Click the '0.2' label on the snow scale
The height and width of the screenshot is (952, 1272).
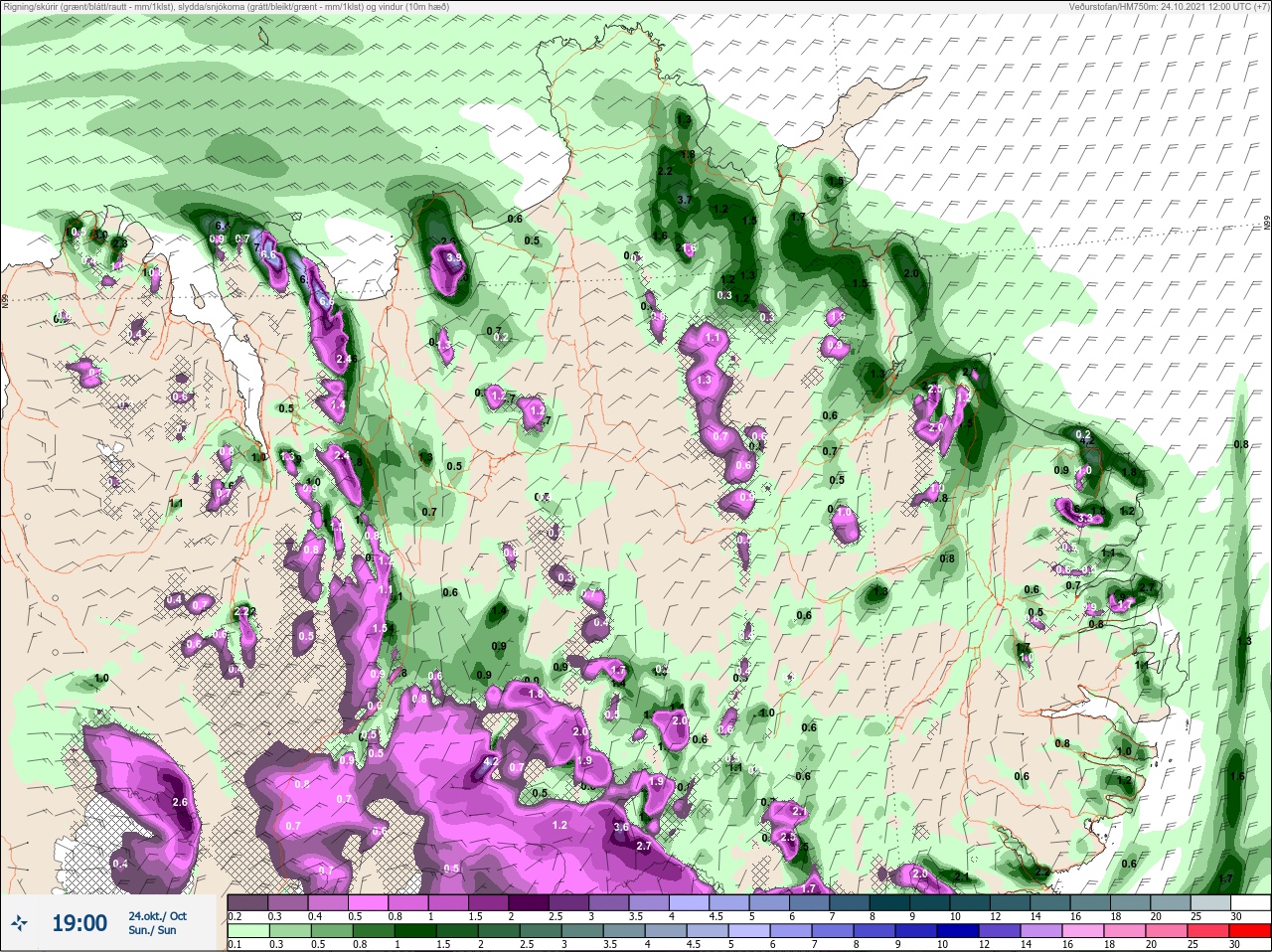[235, 917]
